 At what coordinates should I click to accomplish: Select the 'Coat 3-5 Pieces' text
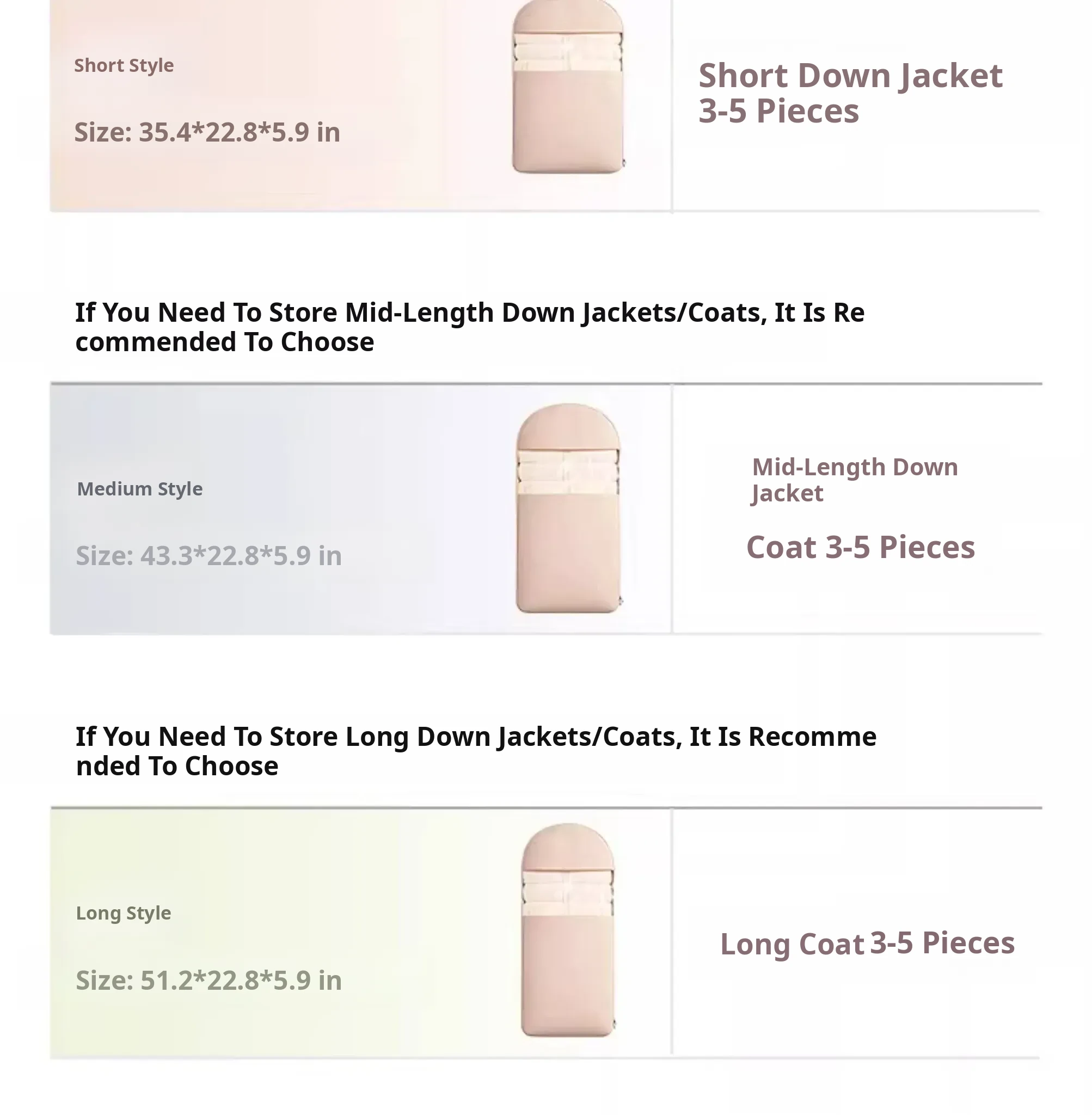(860, 547)
